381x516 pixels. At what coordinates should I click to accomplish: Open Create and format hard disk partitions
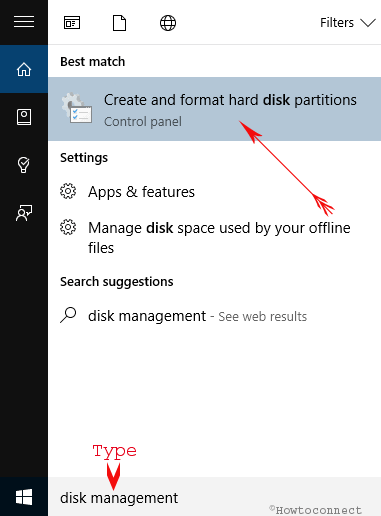tap(215, 109)
